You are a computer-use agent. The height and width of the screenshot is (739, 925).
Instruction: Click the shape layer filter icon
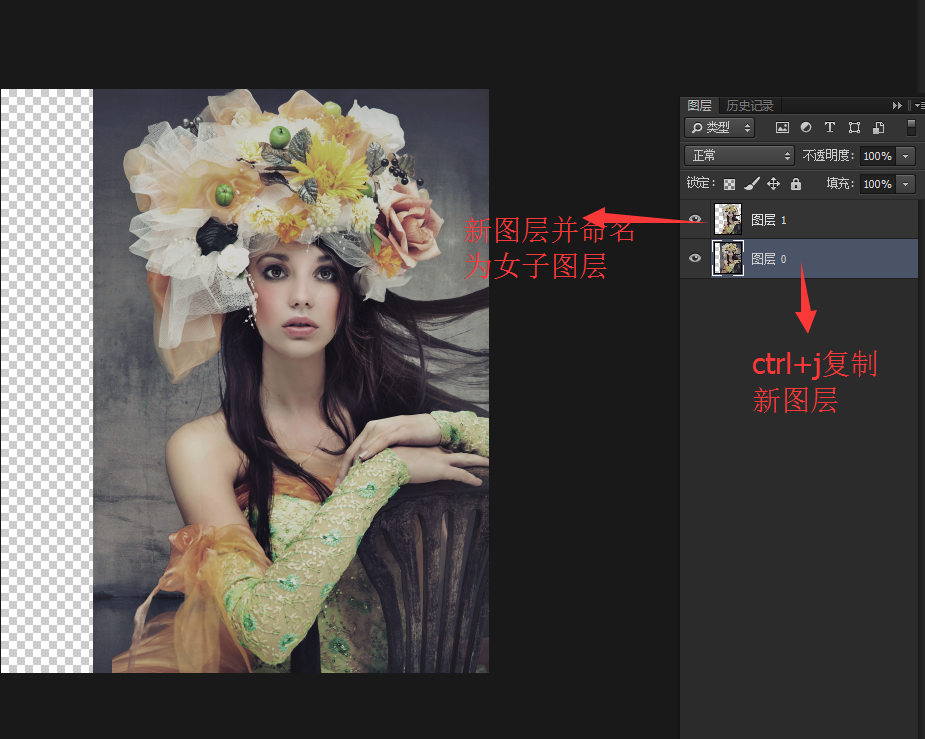(x=855, y=127)
